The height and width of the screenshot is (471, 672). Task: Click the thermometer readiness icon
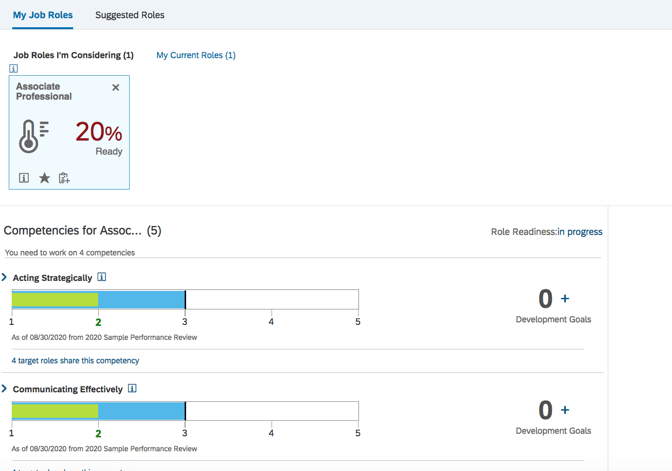tap(33, 136)
